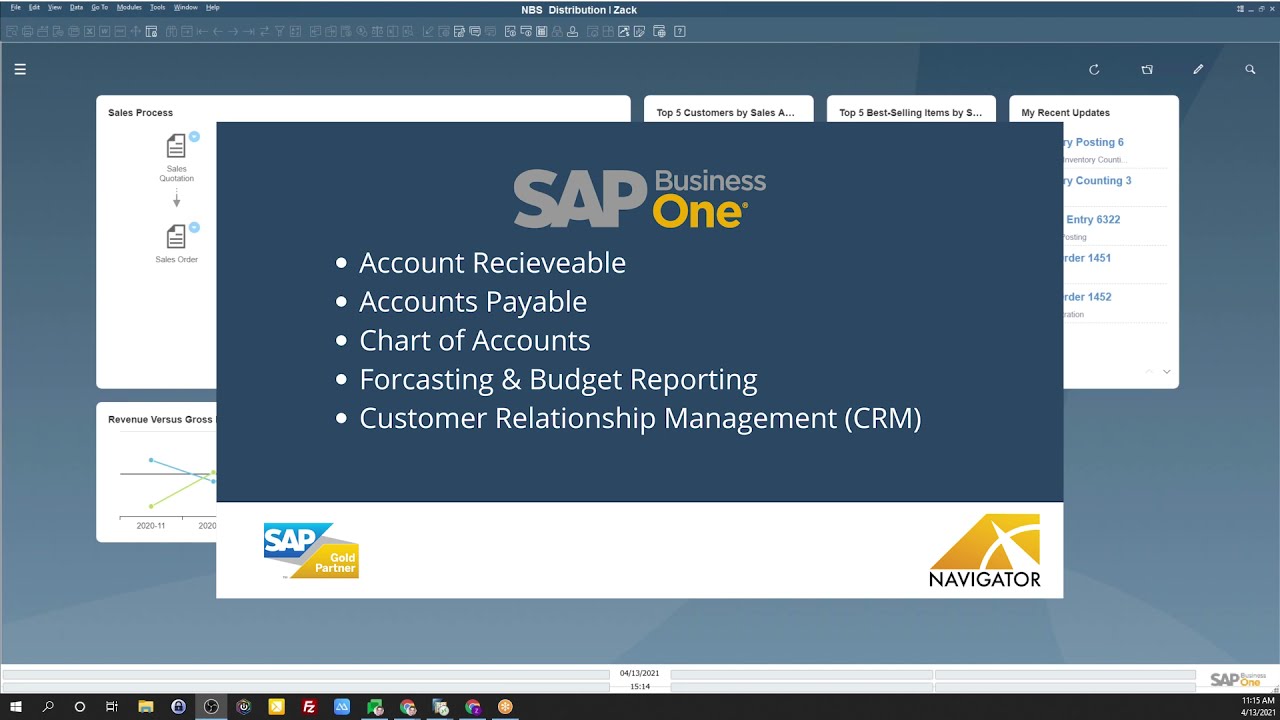Click the Find binoculars toolbar icon
1280x720 pixels.
click(171, 31)
